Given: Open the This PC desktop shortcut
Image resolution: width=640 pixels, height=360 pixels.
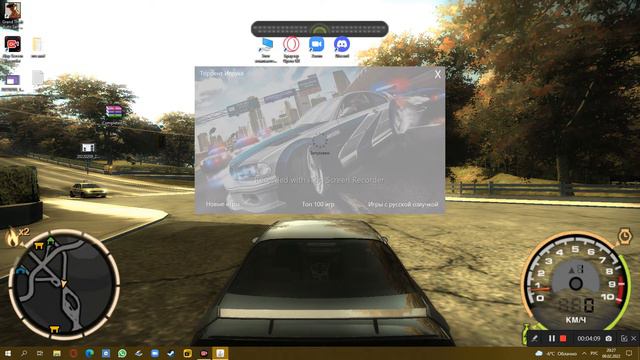Looking at the screenshot, I should click(x=266, y=50).
